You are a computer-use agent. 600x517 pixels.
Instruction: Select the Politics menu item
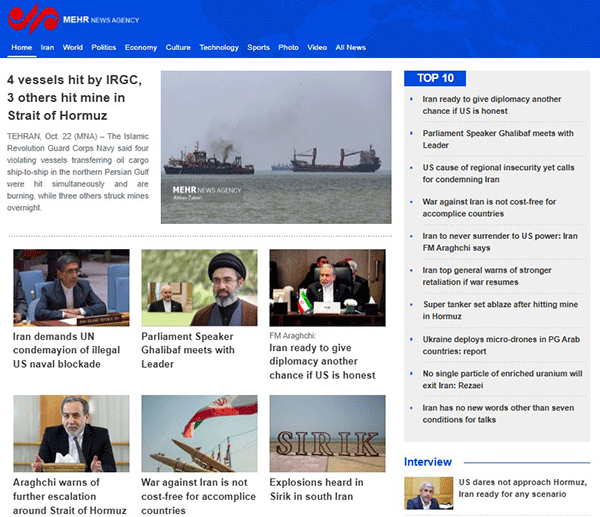click(x=104, y=47)
